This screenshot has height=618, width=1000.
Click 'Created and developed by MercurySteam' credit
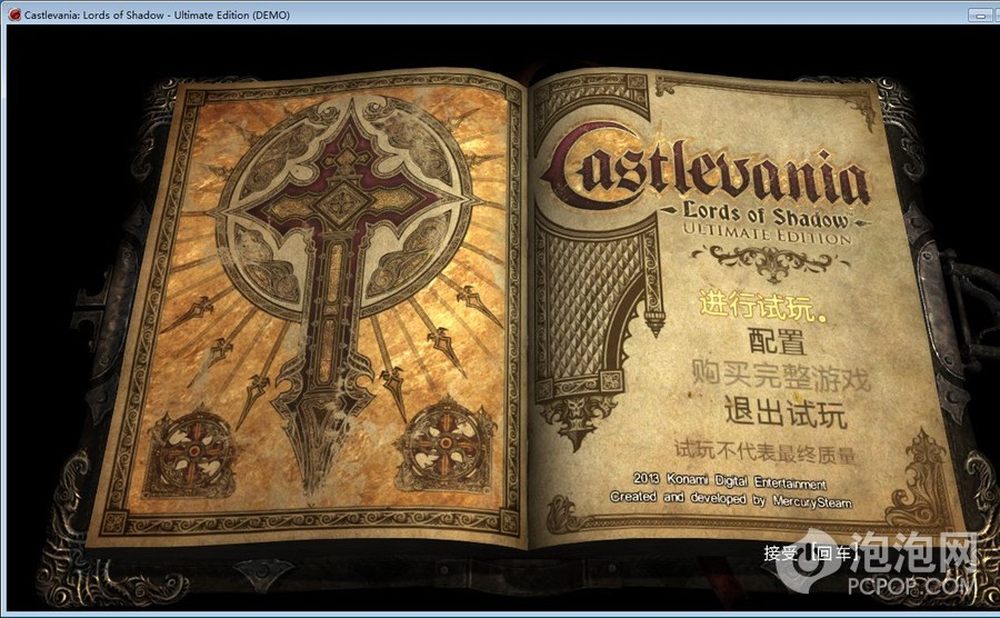(x=730, y=499)
